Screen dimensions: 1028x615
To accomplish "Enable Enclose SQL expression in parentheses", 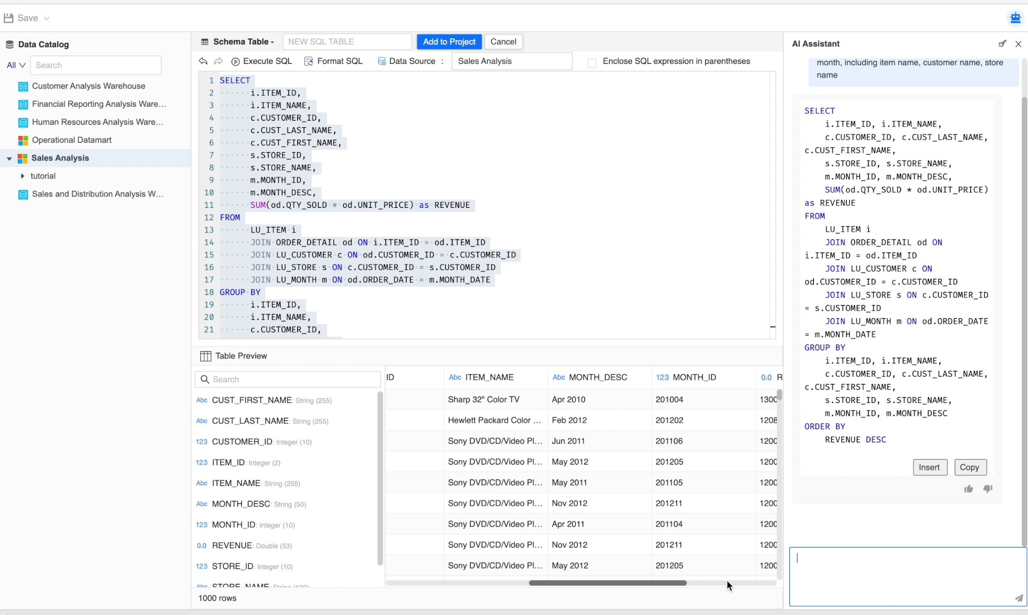I will click(x=592, y=62).
